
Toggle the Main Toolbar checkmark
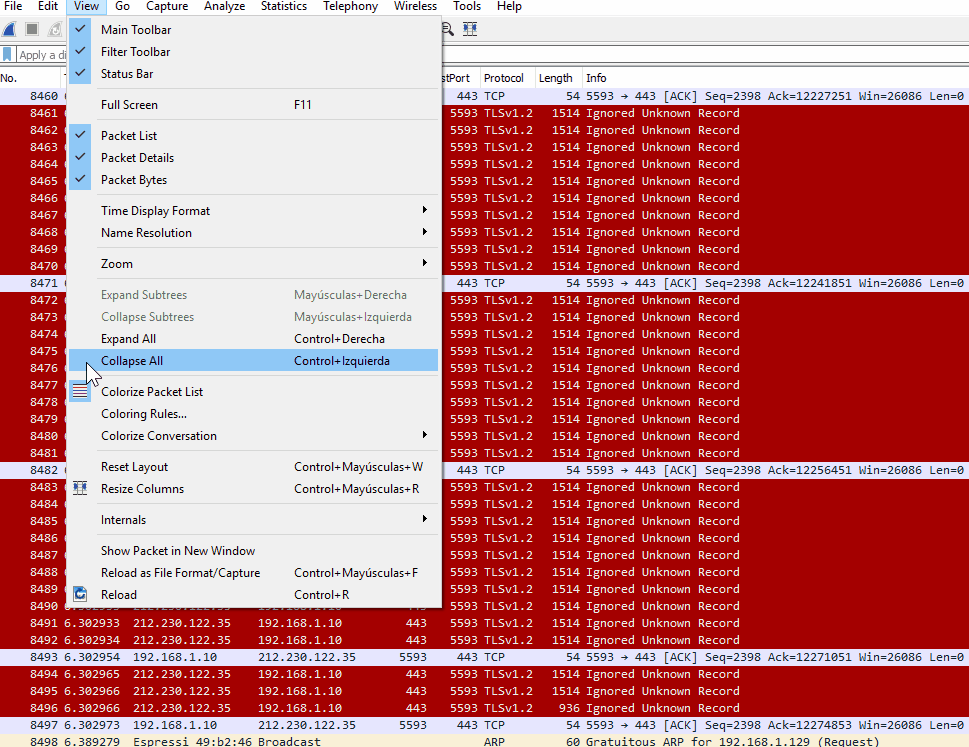click(x=80, y=29)
